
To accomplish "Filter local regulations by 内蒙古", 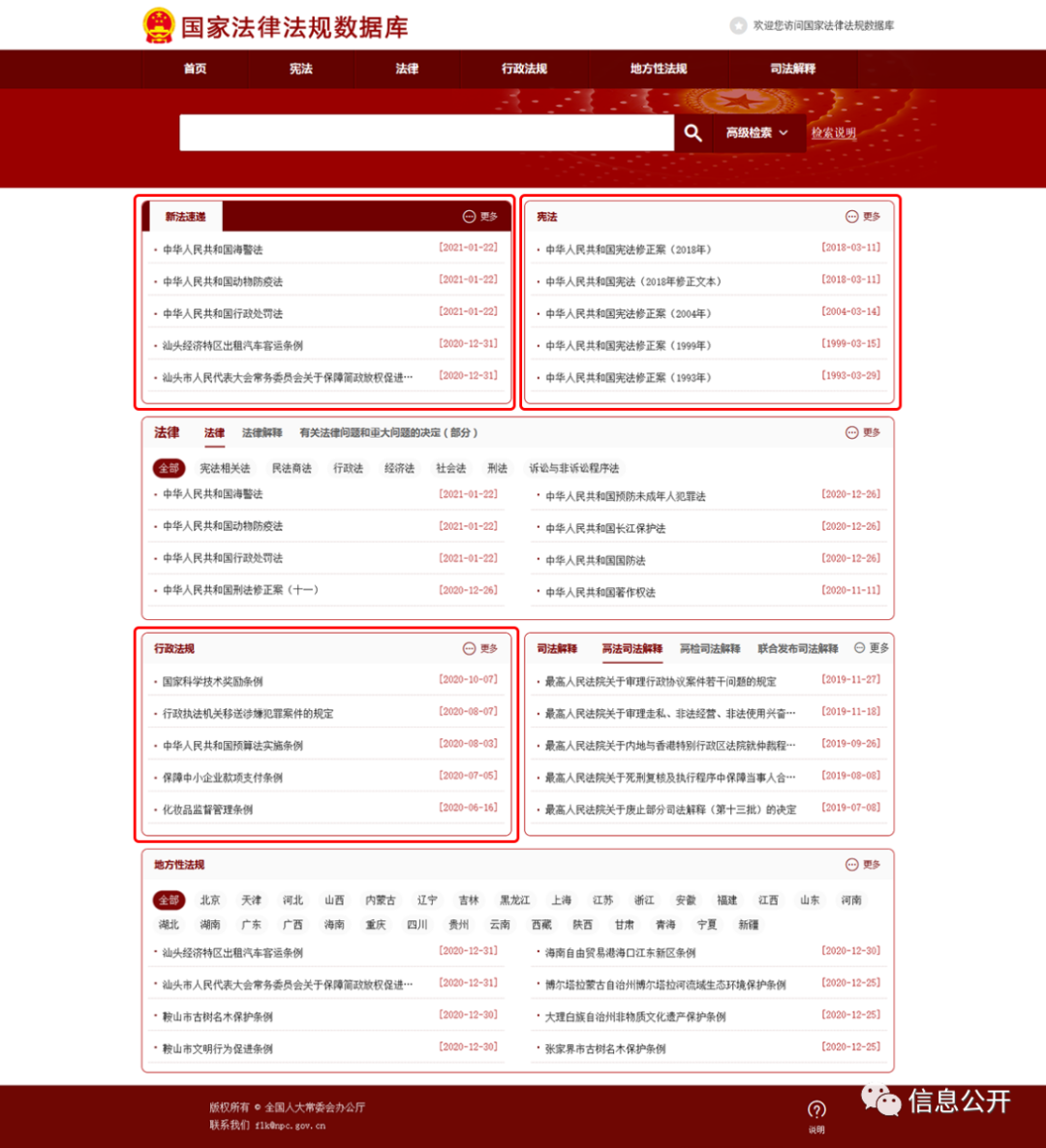I will 380,900.
